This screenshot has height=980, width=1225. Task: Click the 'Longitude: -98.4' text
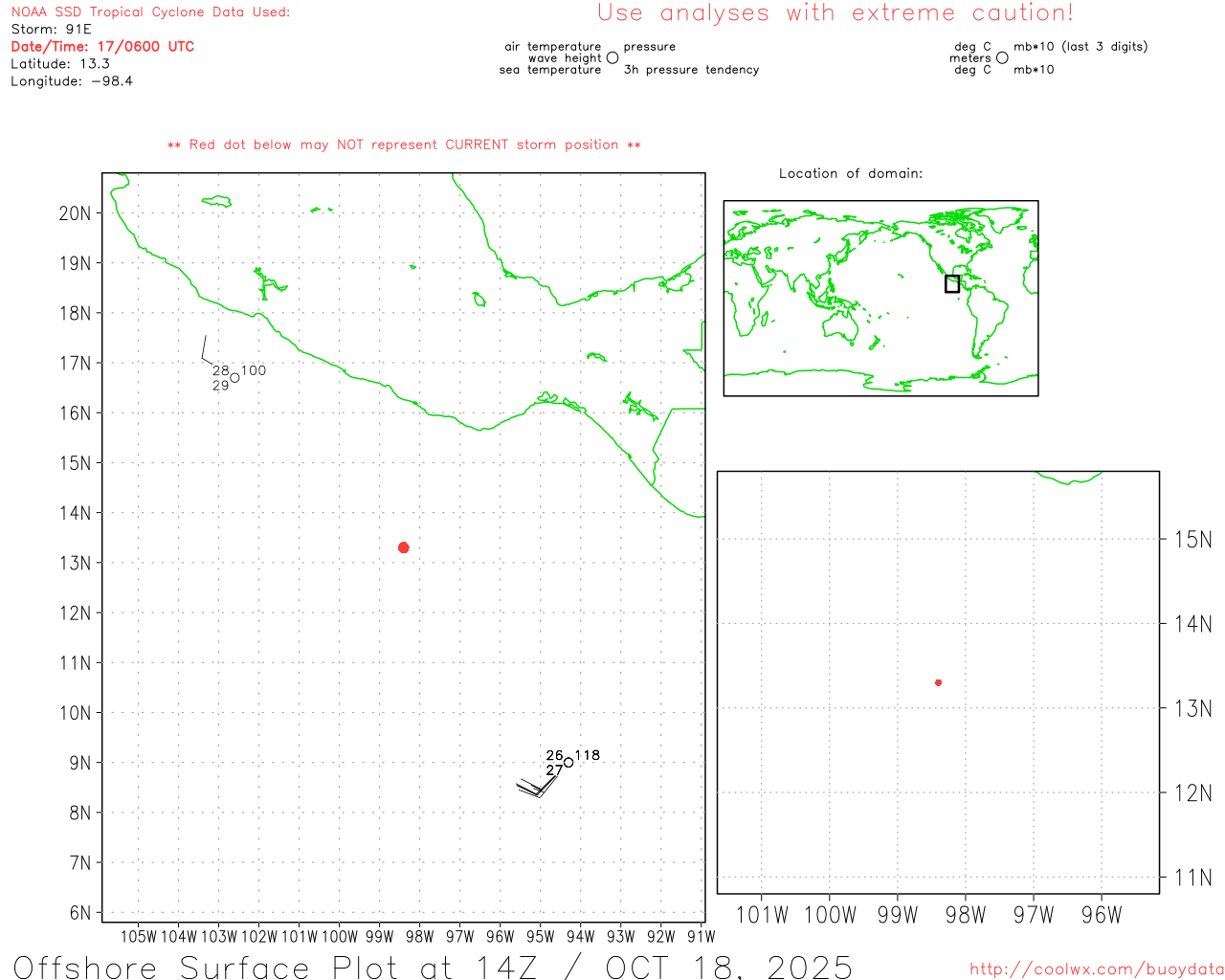72,81
